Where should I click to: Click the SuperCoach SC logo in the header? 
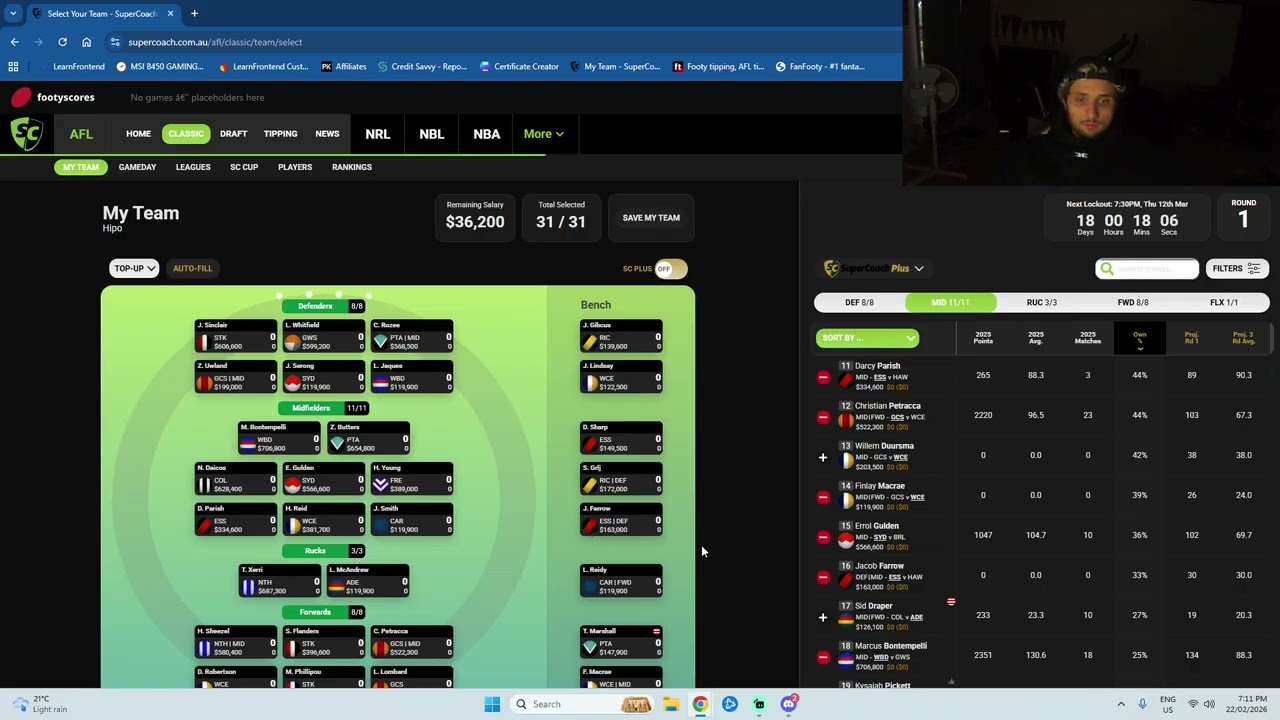tap(27, 134)
